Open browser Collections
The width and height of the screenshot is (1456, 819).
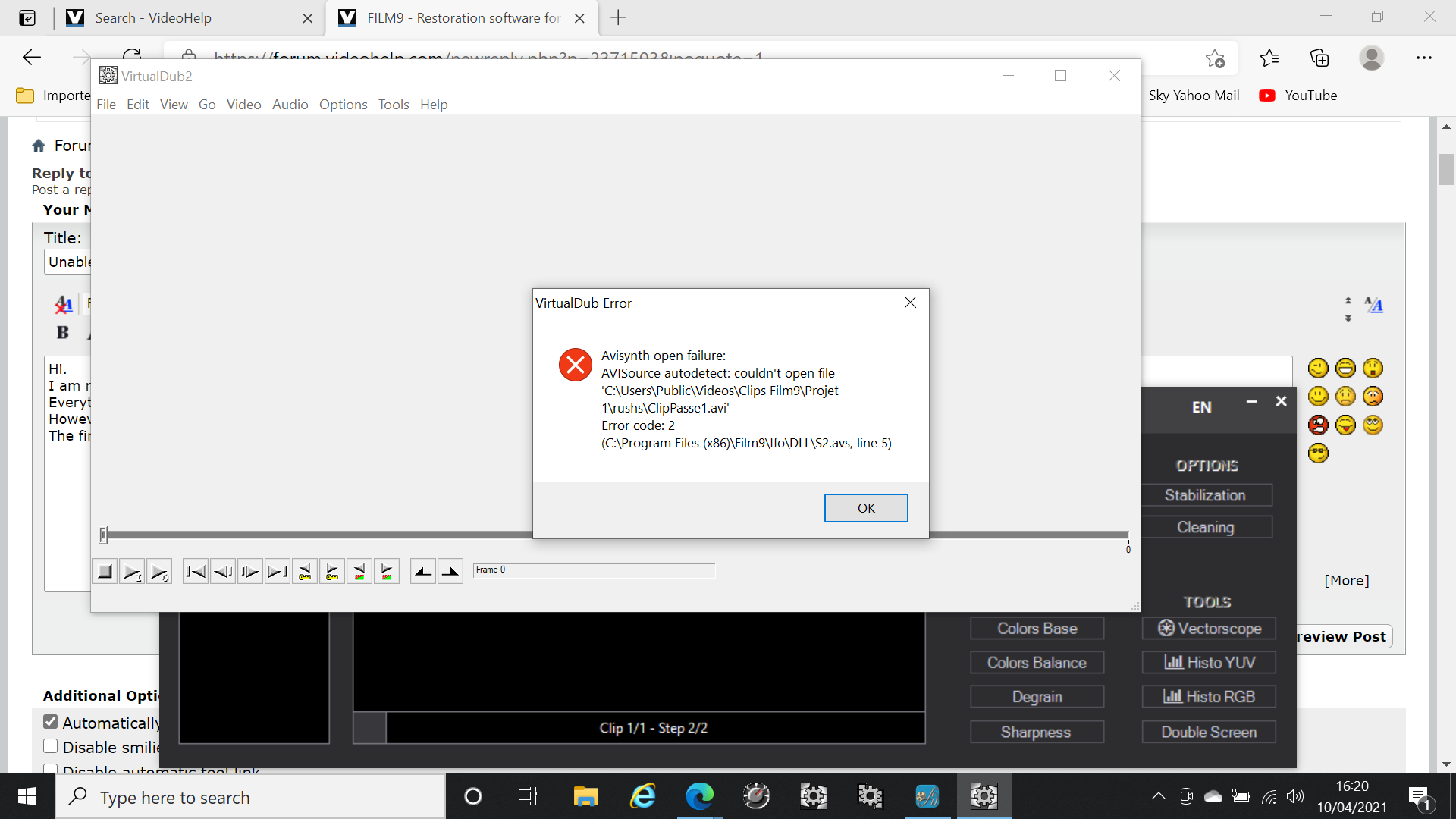1319,58
